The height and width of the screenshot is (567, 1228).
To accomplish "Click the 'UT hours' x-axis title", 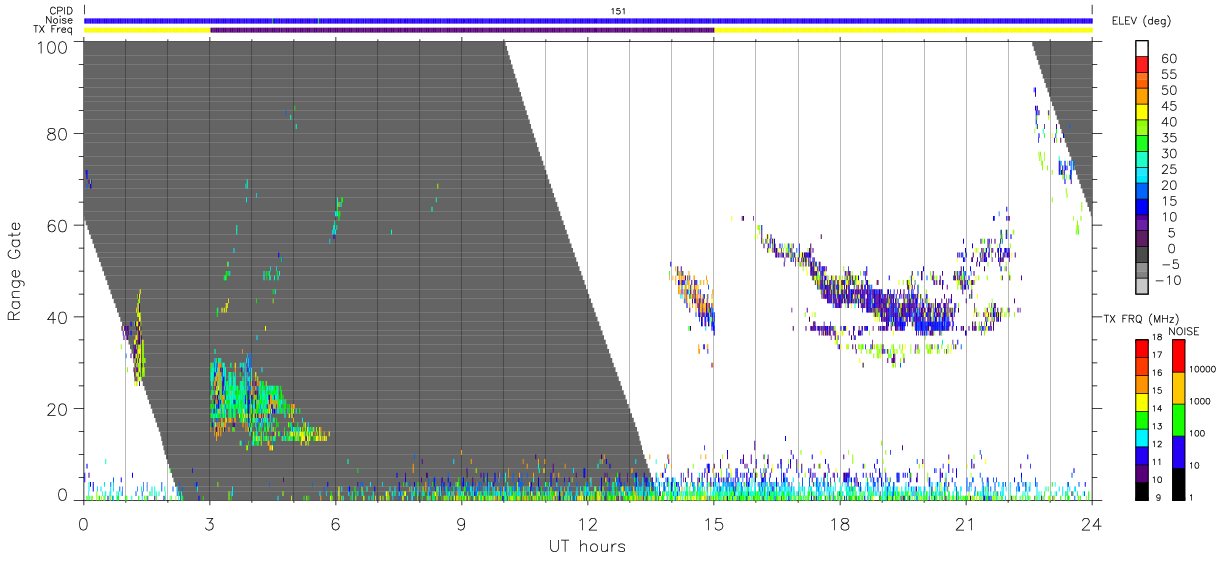I will 587,546.
